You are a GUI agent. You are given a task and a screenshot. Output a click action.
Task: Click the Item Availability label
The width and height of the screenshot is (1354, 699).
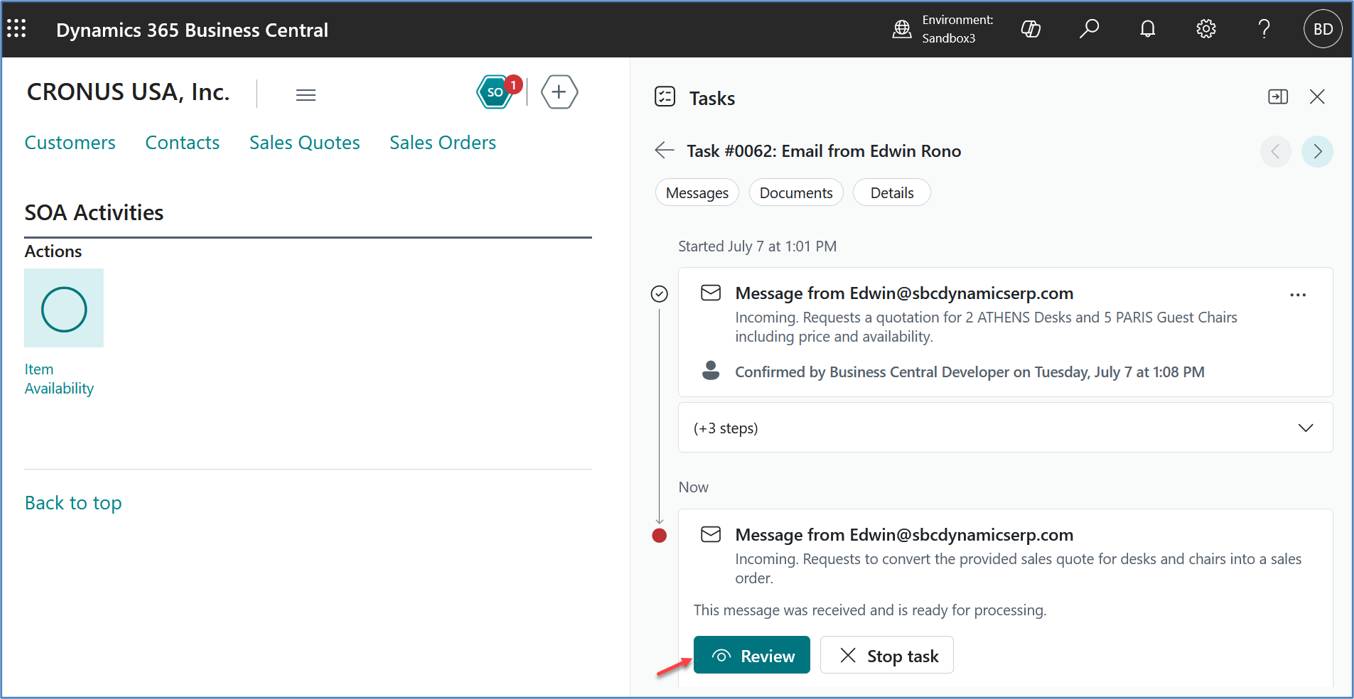click(59, 379)
